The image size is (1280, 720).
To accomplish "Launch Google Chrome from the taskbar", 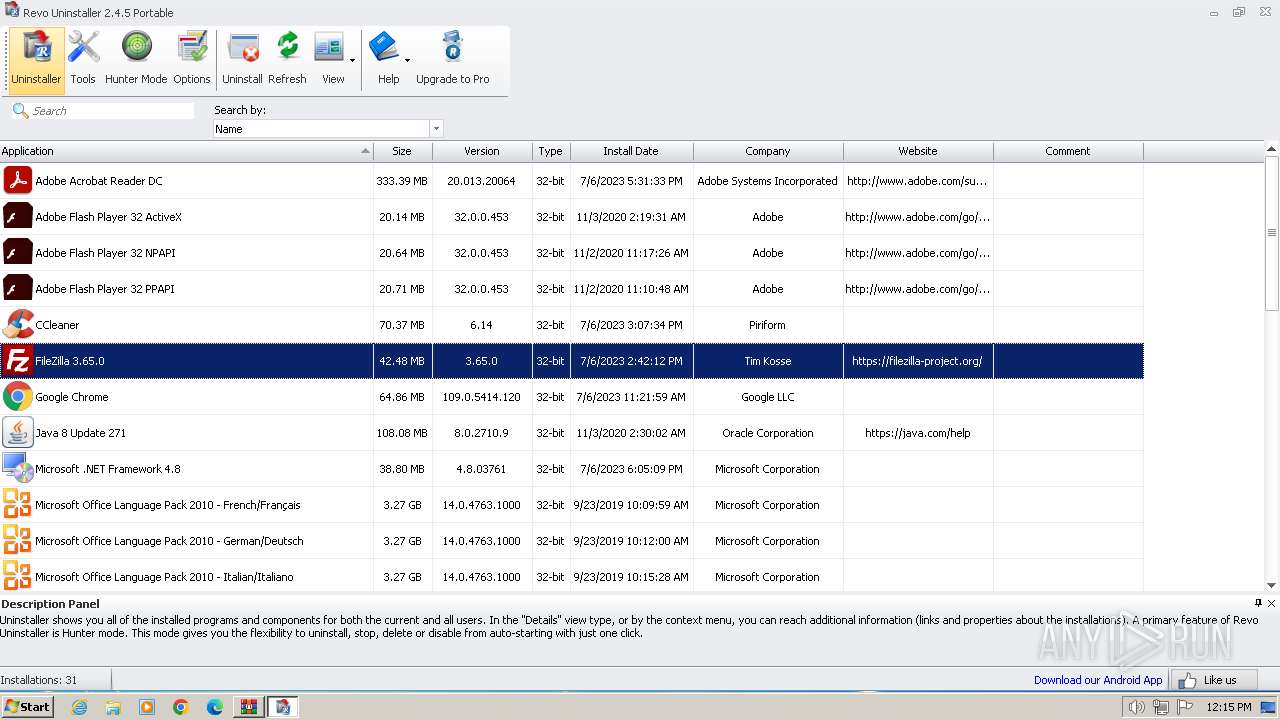I will (x=181, y=707).
